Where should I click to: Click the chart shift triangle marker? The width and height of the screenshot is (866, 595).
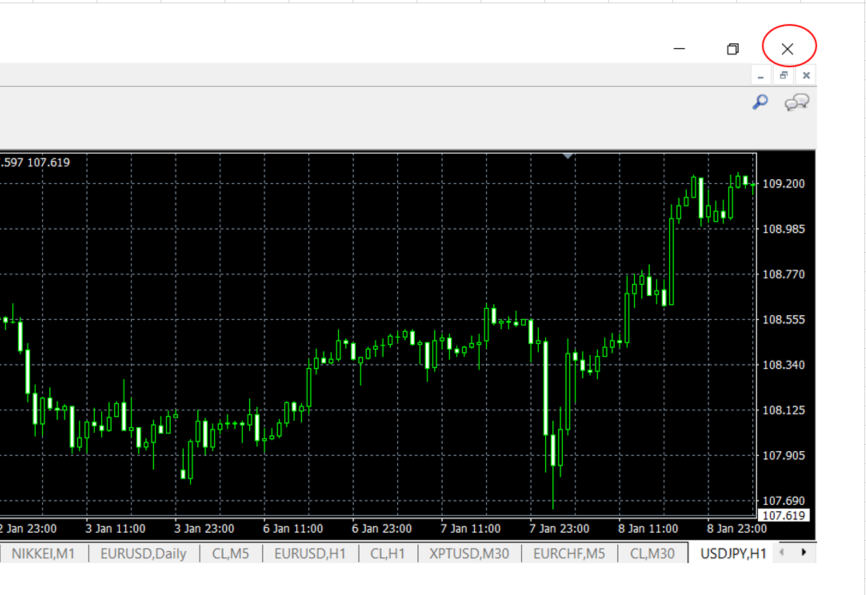tap(568, 156)
